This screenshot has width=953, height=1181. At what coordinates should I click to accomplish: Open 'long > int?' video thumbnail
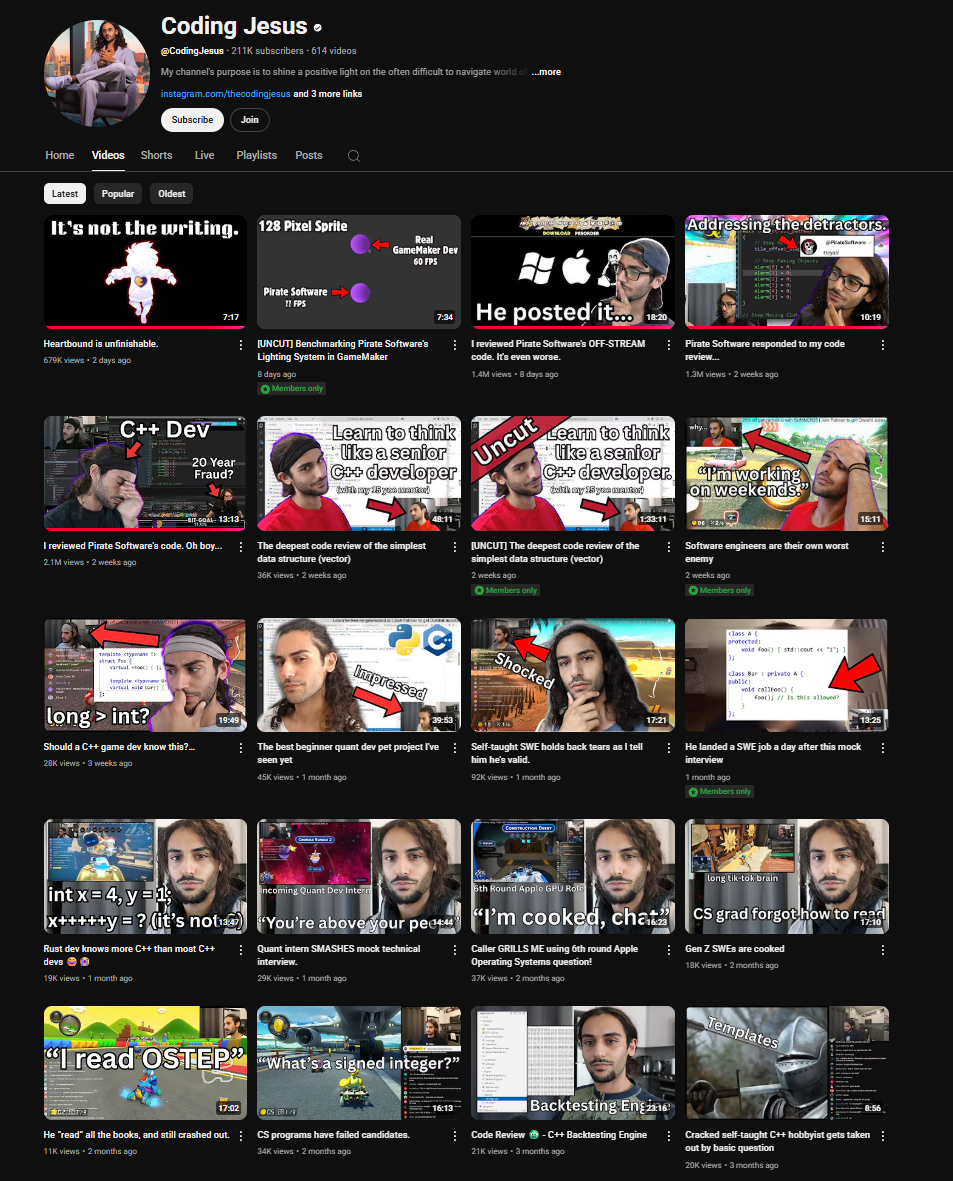tap(145, 675)
